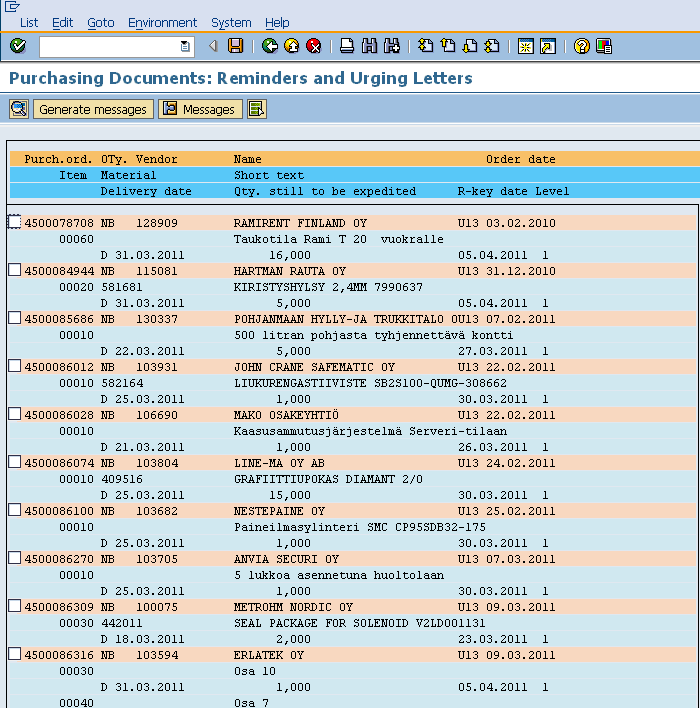Tick checkbox for order 4500084944
Screen dimensions: 700x708
click(x=14, y=270)
